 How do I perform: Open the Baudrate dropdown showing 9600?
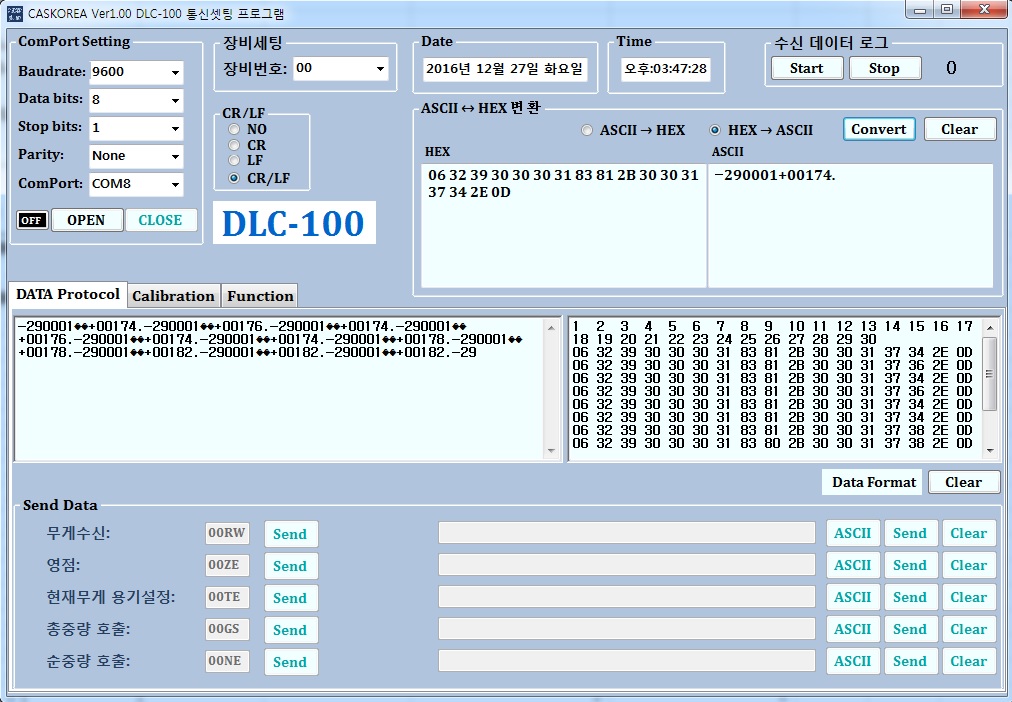[x=136, y=72]
